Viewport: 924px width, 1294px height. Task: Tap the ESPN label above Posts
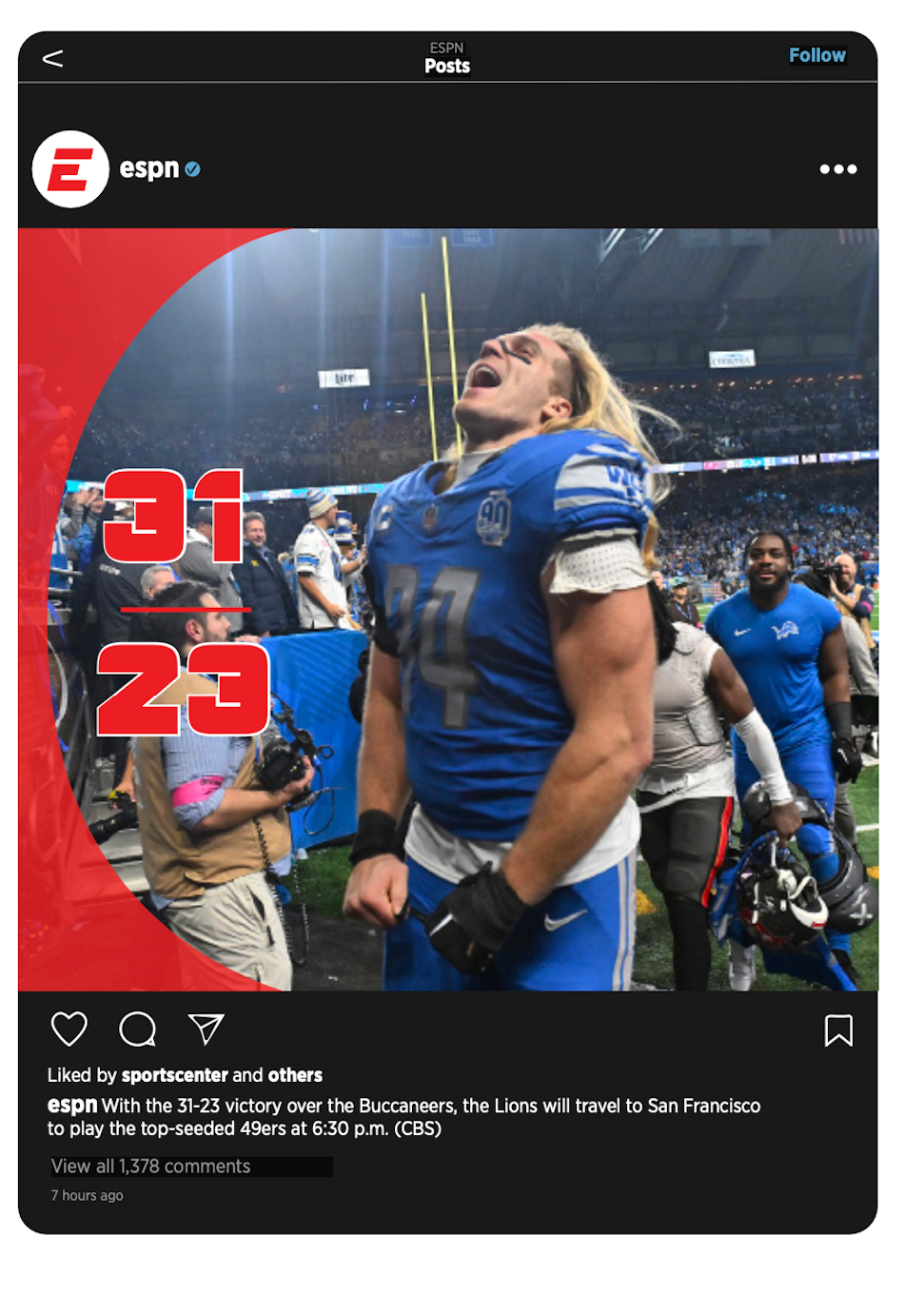[x=446, y=48]
